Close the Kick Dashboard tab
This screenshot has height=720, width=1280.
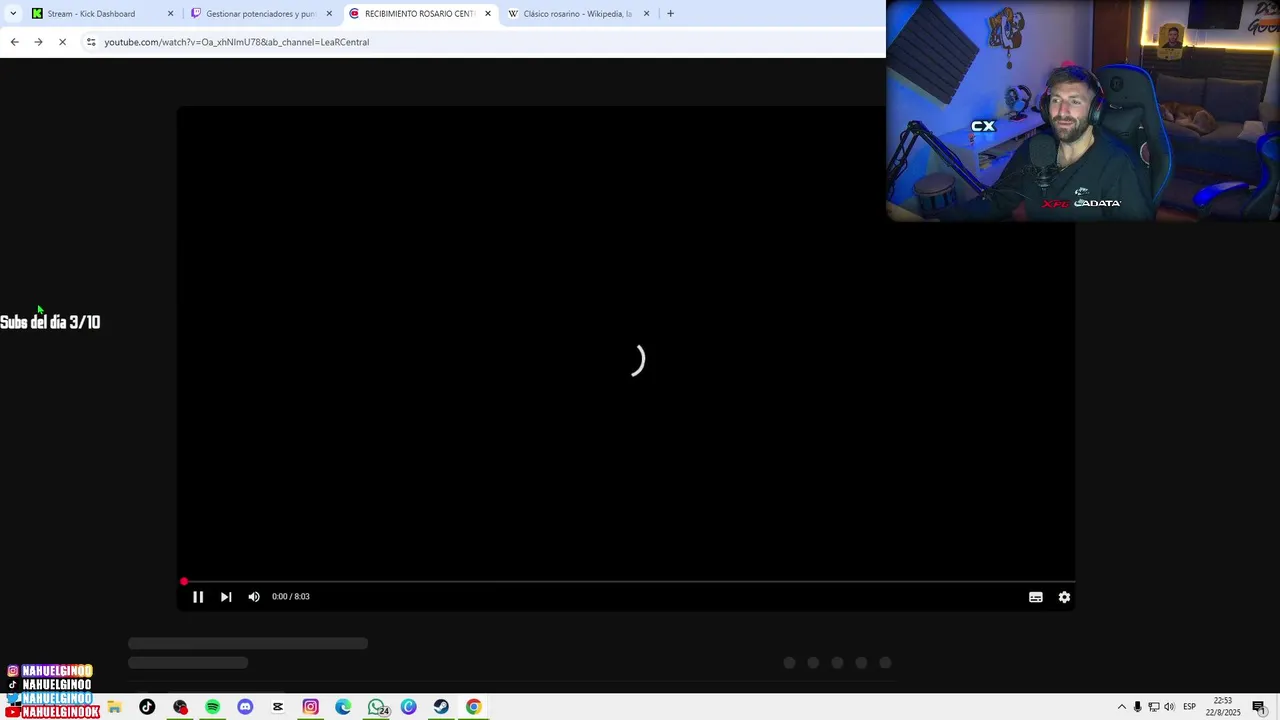pos(170,14)
